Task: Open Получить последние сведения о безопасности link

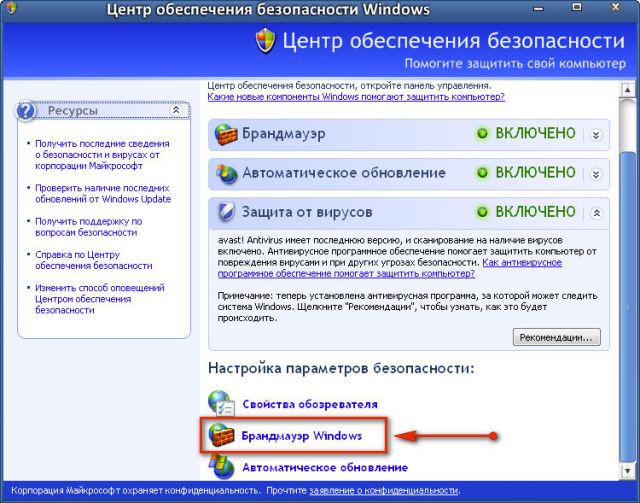Action: [102, 155]
